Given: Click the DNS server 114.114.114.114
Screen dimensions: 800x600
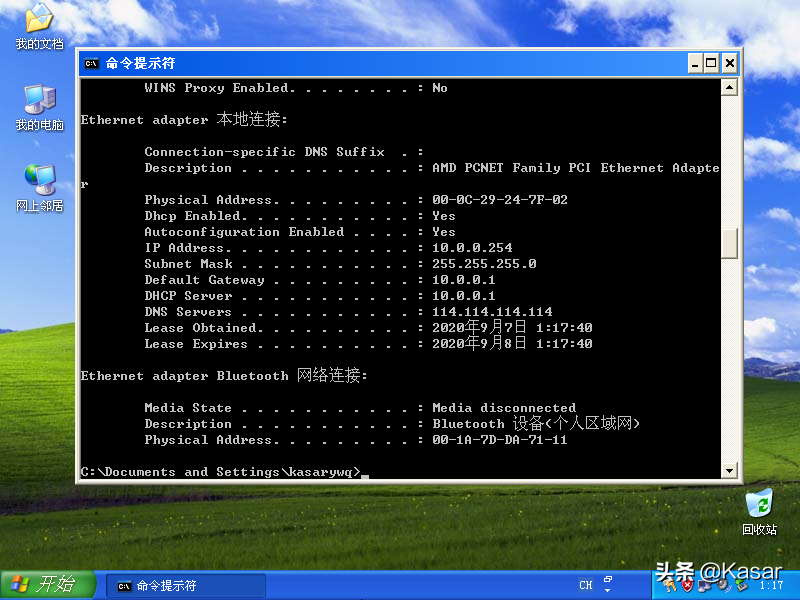Looking at the screenshot, I should click(492, 311).
